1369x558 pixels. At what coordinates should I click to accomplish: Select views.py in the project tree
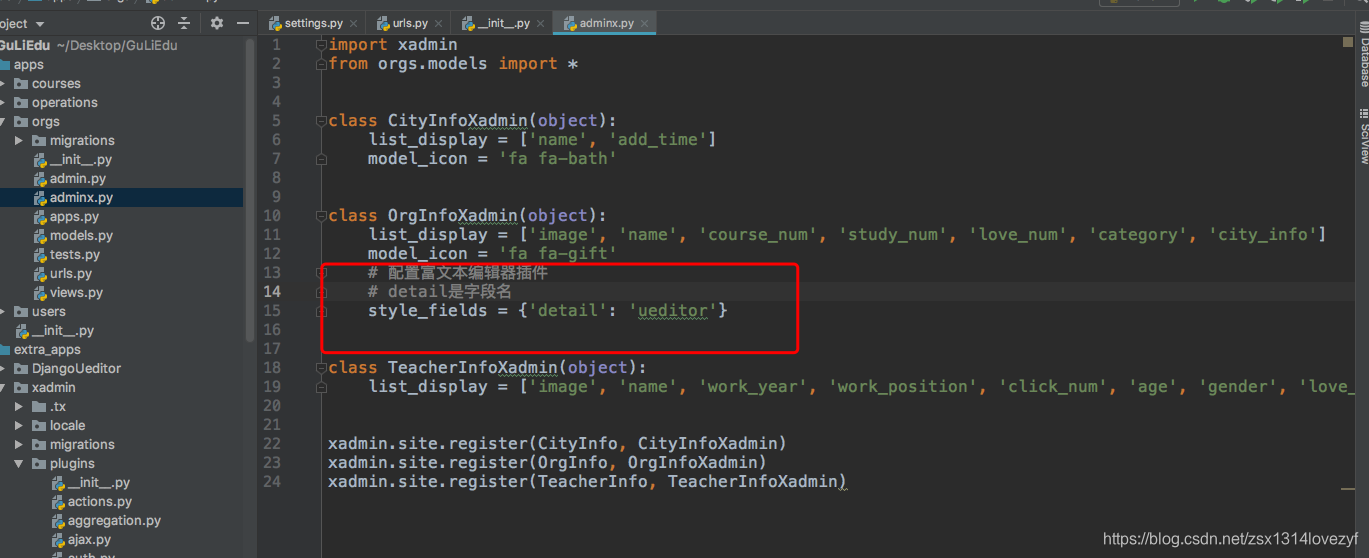coord(76,293)
